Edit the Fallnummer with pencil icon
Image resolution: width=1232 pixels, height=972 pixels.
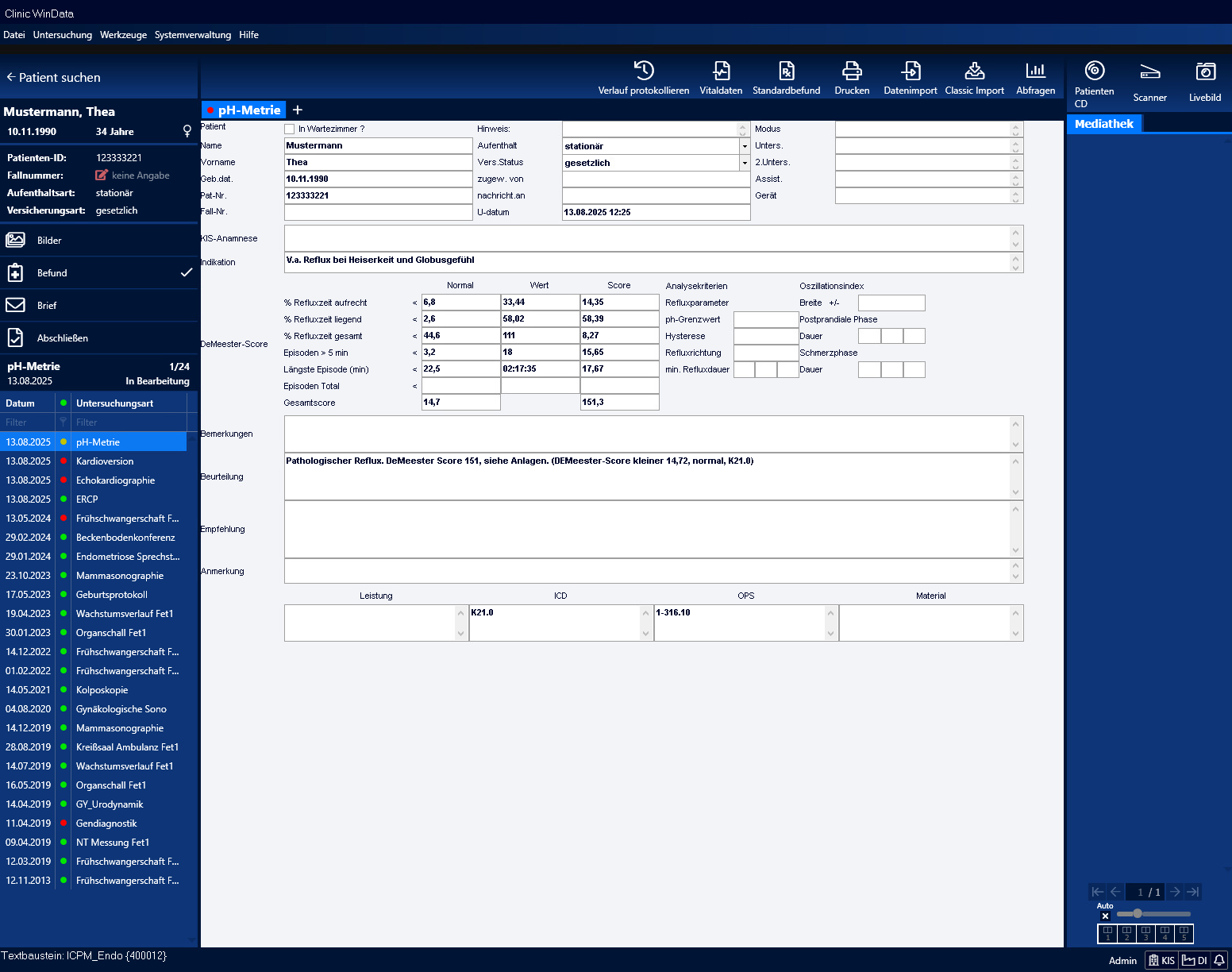(x=102, y=175)
